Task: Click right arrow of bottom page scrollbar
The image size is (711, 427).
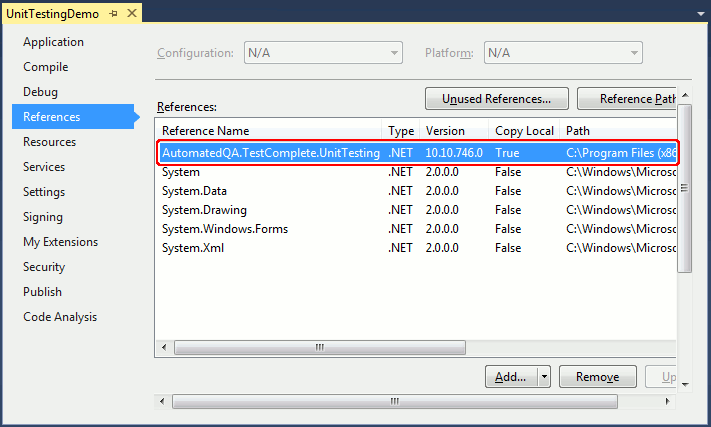Action: point(667,401)
